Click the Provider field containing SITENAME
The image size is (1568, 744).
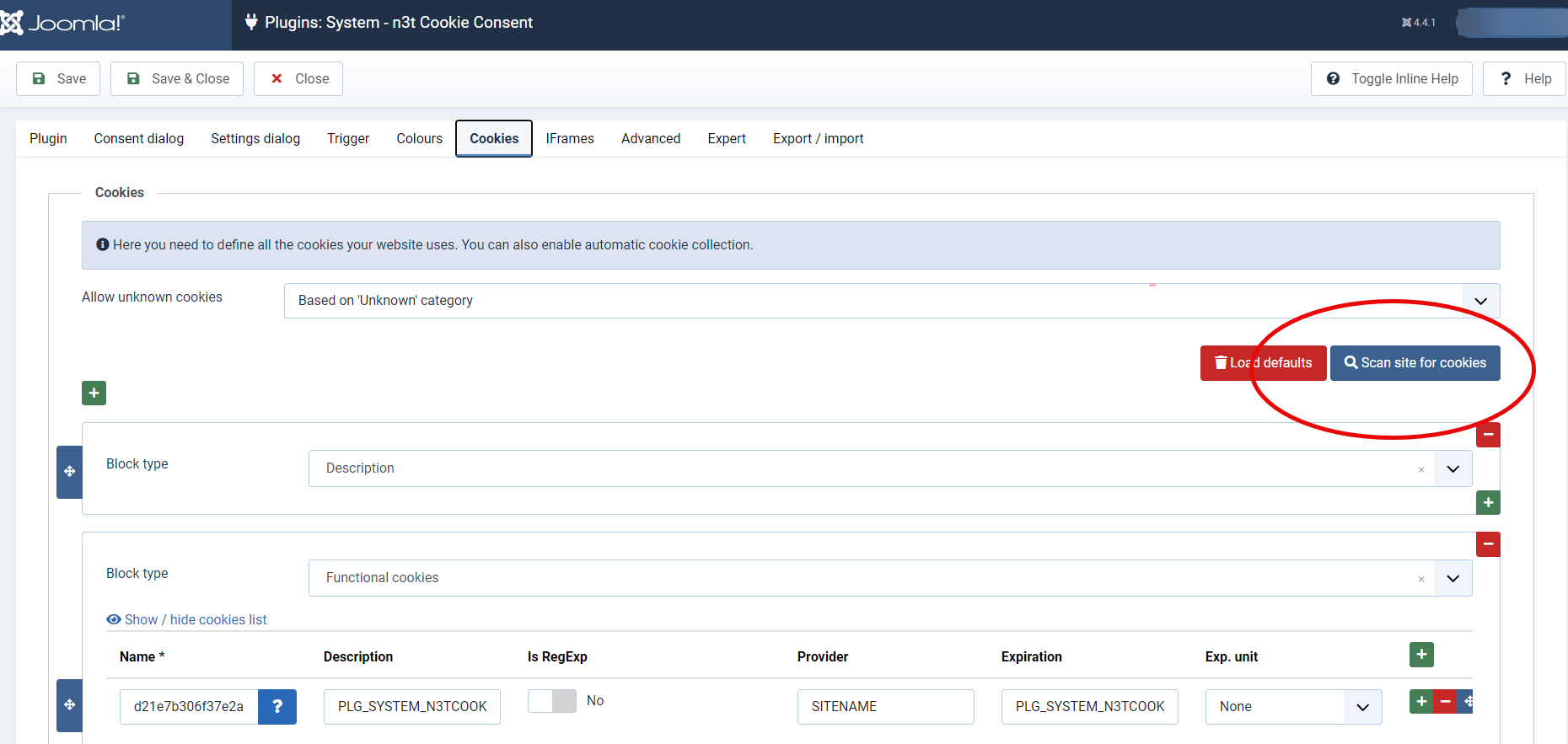click(886, 706)
